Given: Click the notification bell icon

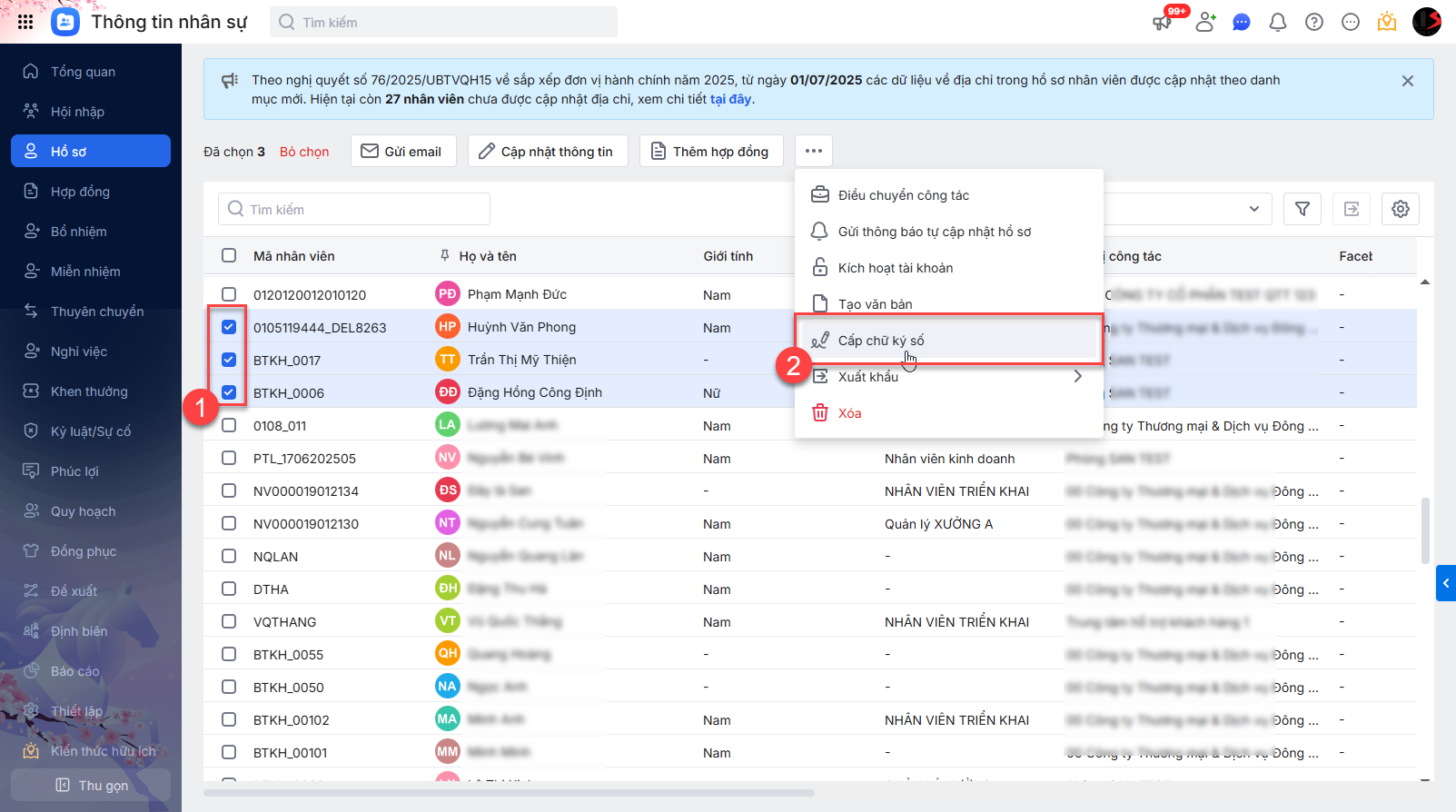Looking at the screenshot, I should pos(1277,22).
